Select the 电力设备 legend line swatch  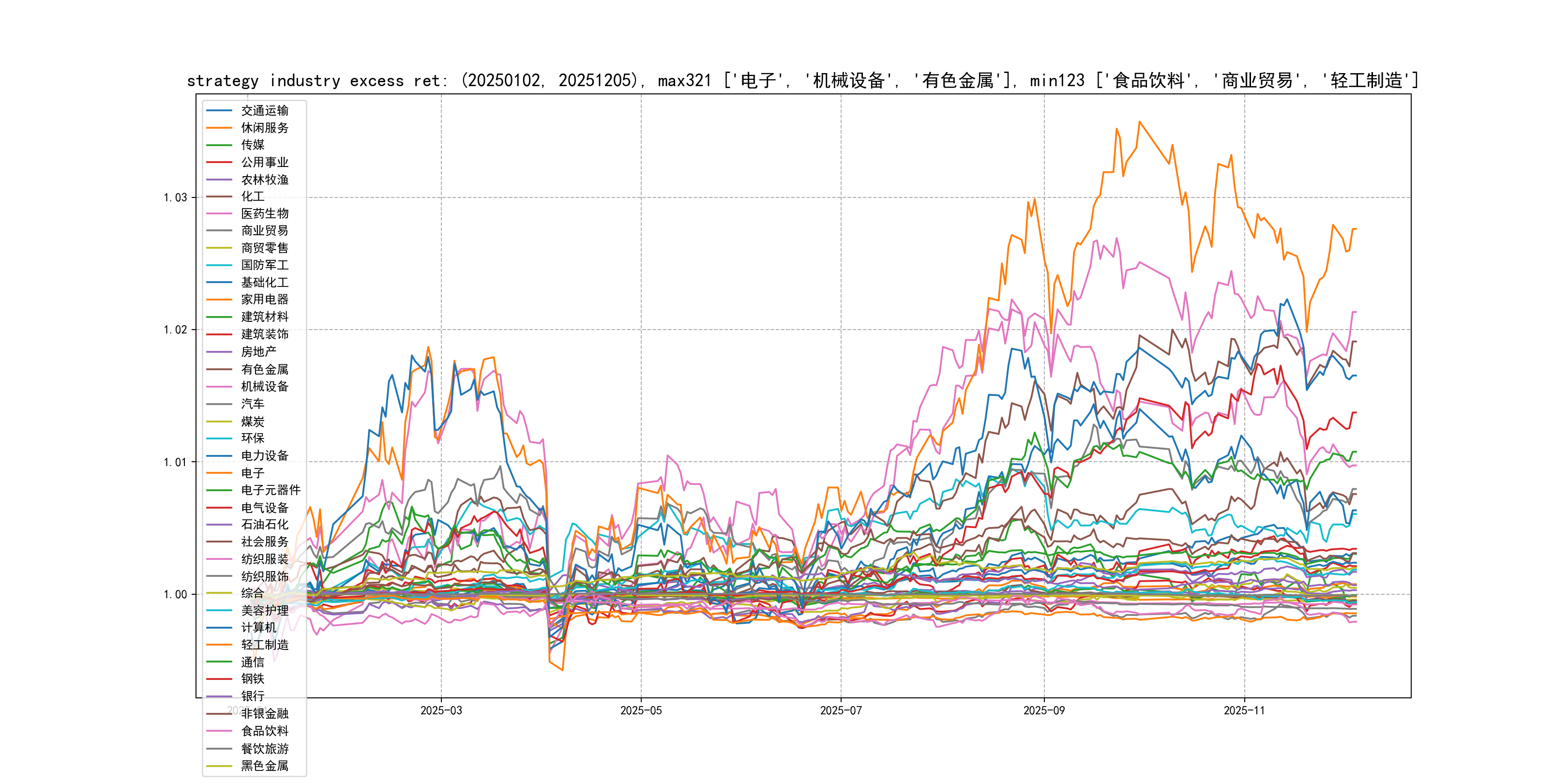tap(219, 456)
